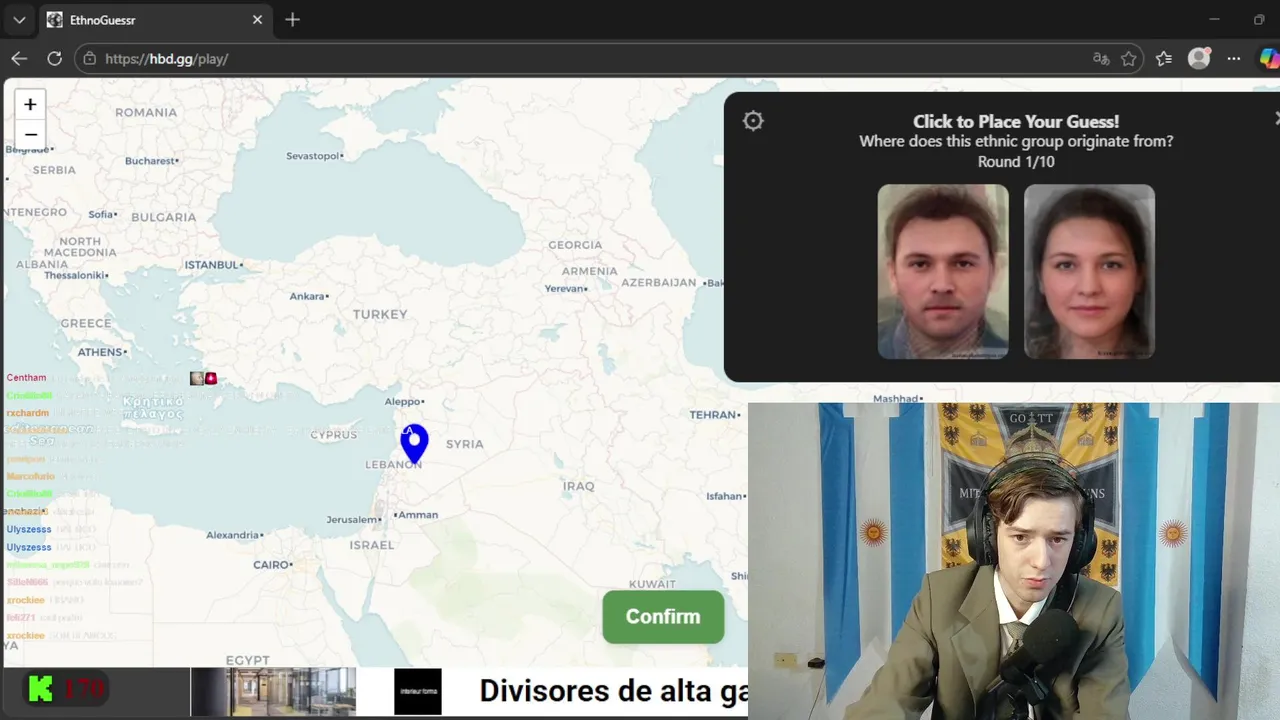Click Yerevan city label
This screenshot has width=1280, height=720.
click(x=564, y=289)
